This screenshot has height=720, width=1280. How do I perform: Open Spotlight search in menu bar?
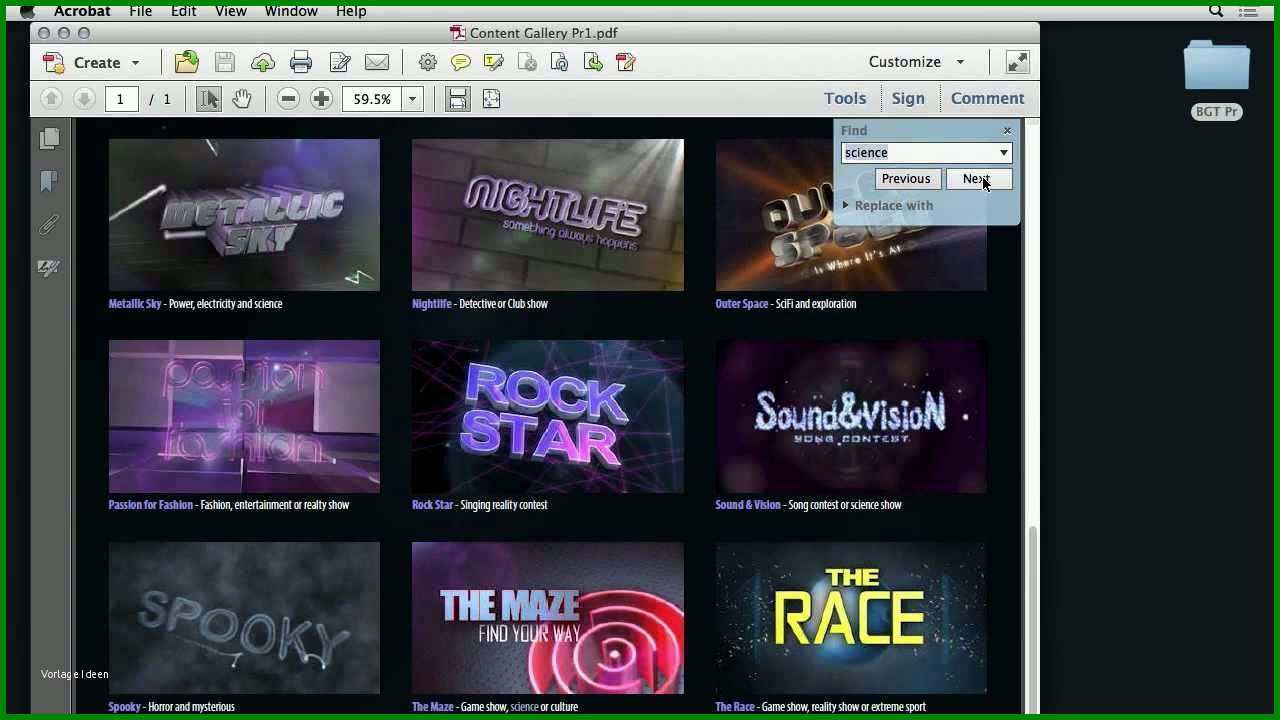pyautogui.click(x=1216, y=11)
